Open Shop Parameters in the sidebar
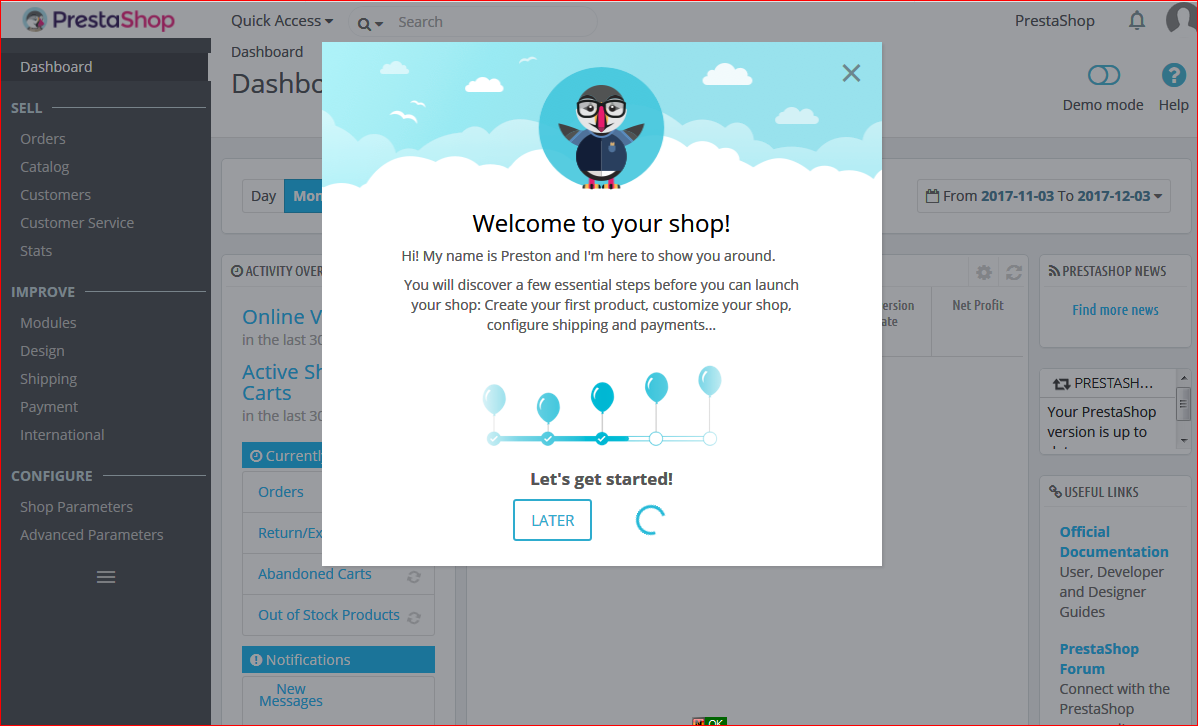 point(76,507)
